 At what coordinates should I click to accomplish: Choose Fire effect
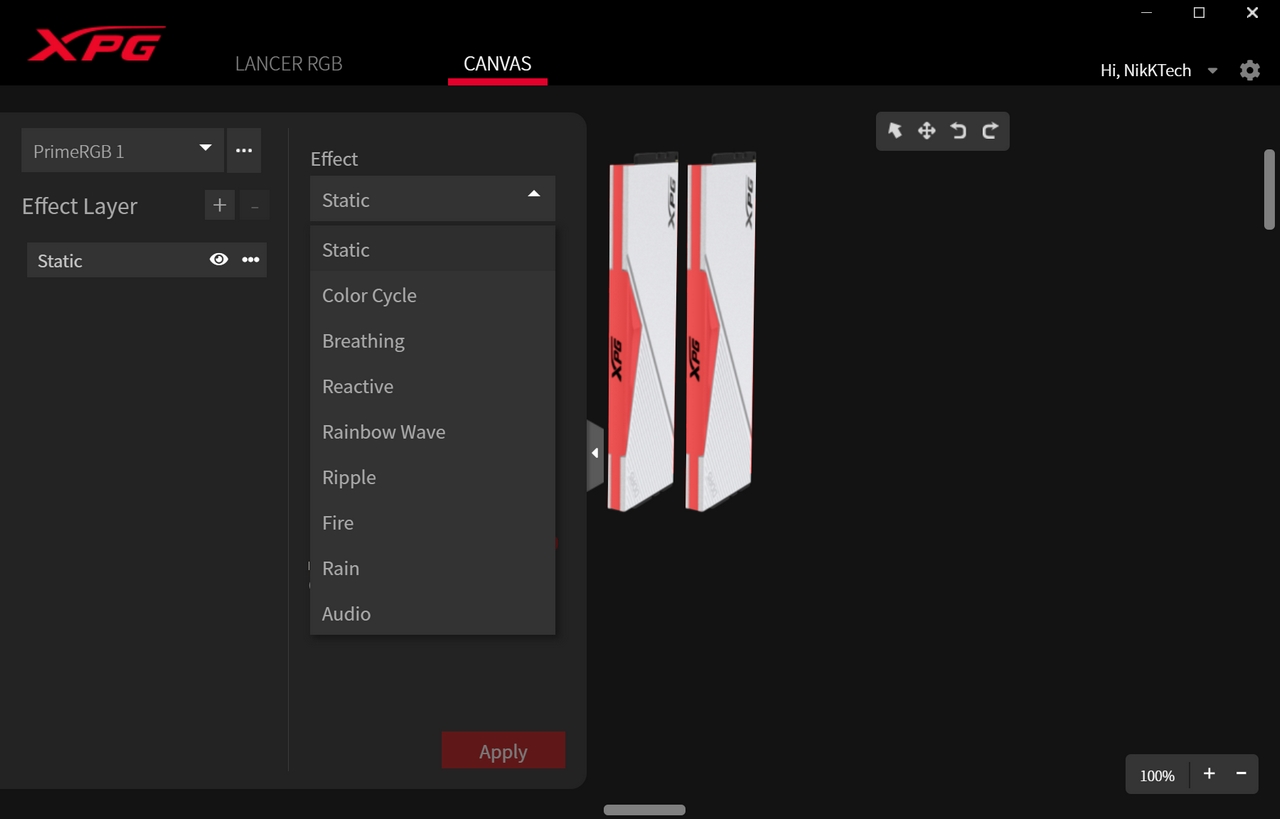(x=432, y=523)
